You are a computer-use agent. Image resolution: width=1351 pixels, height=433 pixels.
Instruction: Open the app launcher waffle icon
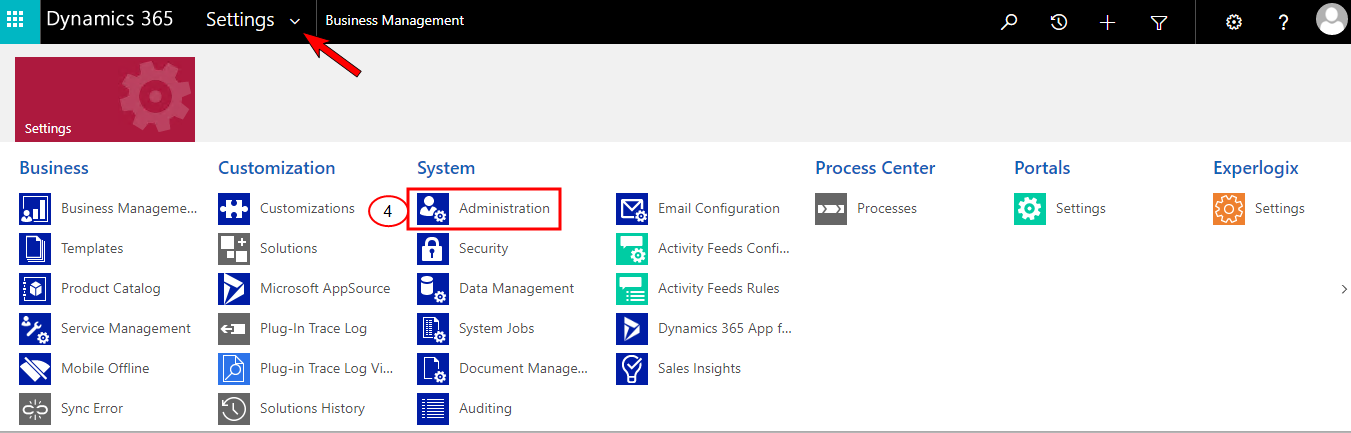coord(16,20)
